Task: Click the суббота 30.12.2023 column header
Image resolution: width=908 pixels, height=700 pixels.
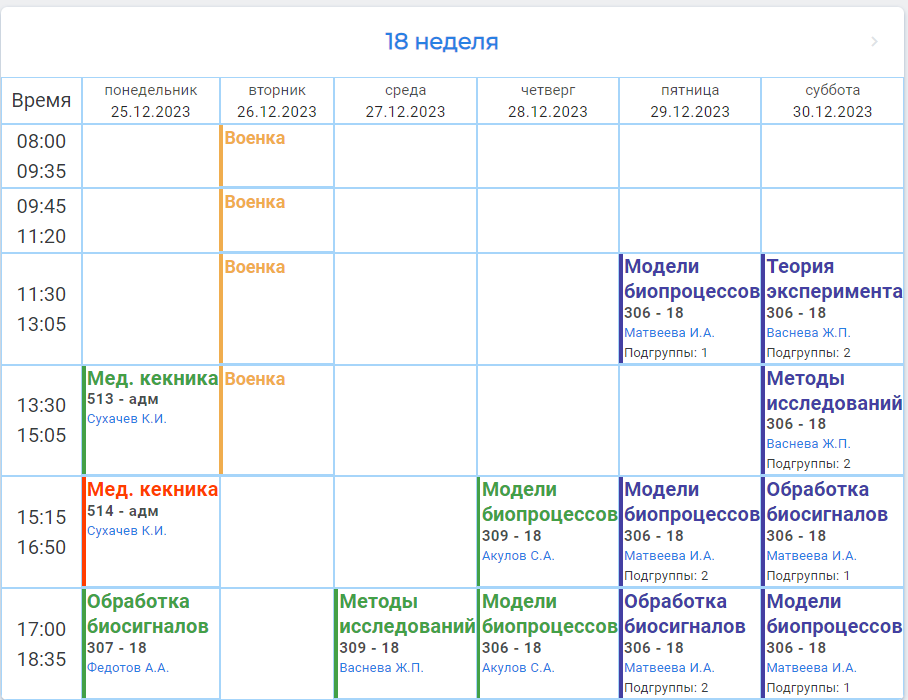Action: pyautogui.click(x=832, y=101)
